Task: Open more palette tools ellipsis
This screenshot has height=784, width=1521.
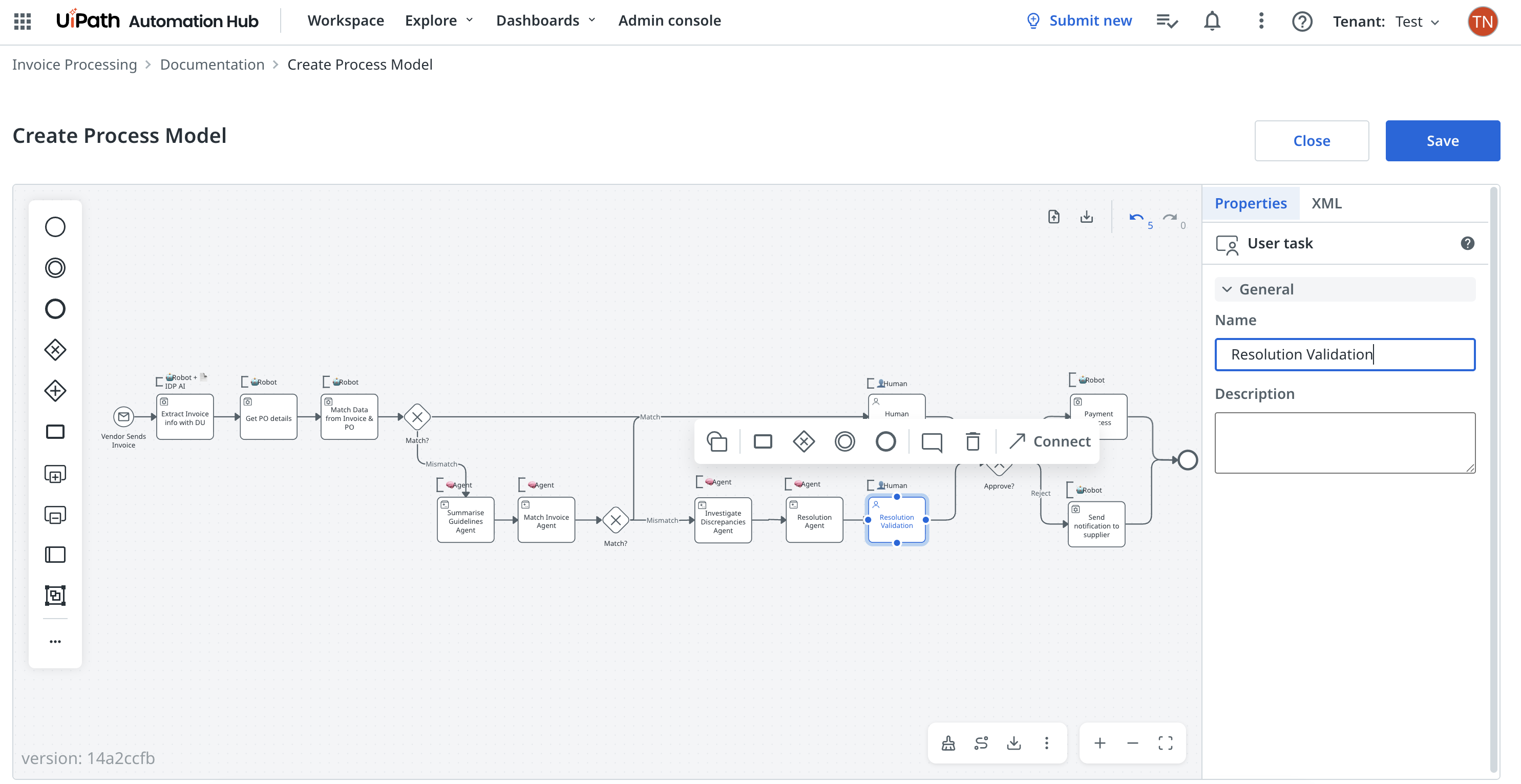Action: [55, 642]
